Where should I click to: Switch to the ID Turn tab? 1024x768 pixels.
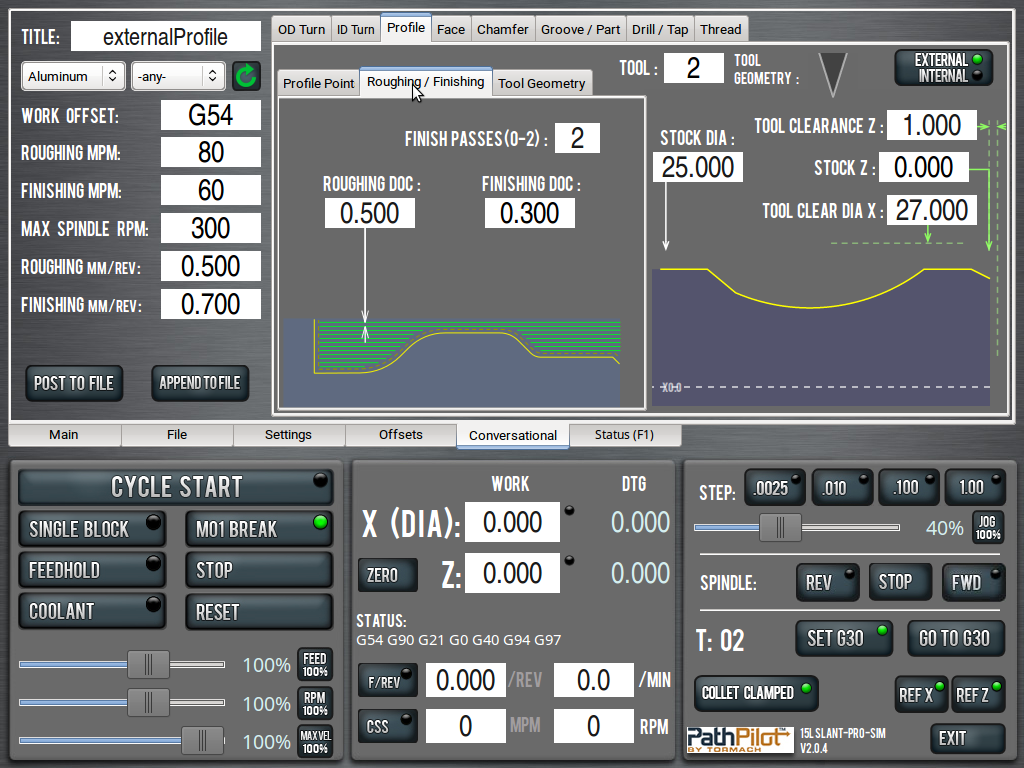(355, 29)
